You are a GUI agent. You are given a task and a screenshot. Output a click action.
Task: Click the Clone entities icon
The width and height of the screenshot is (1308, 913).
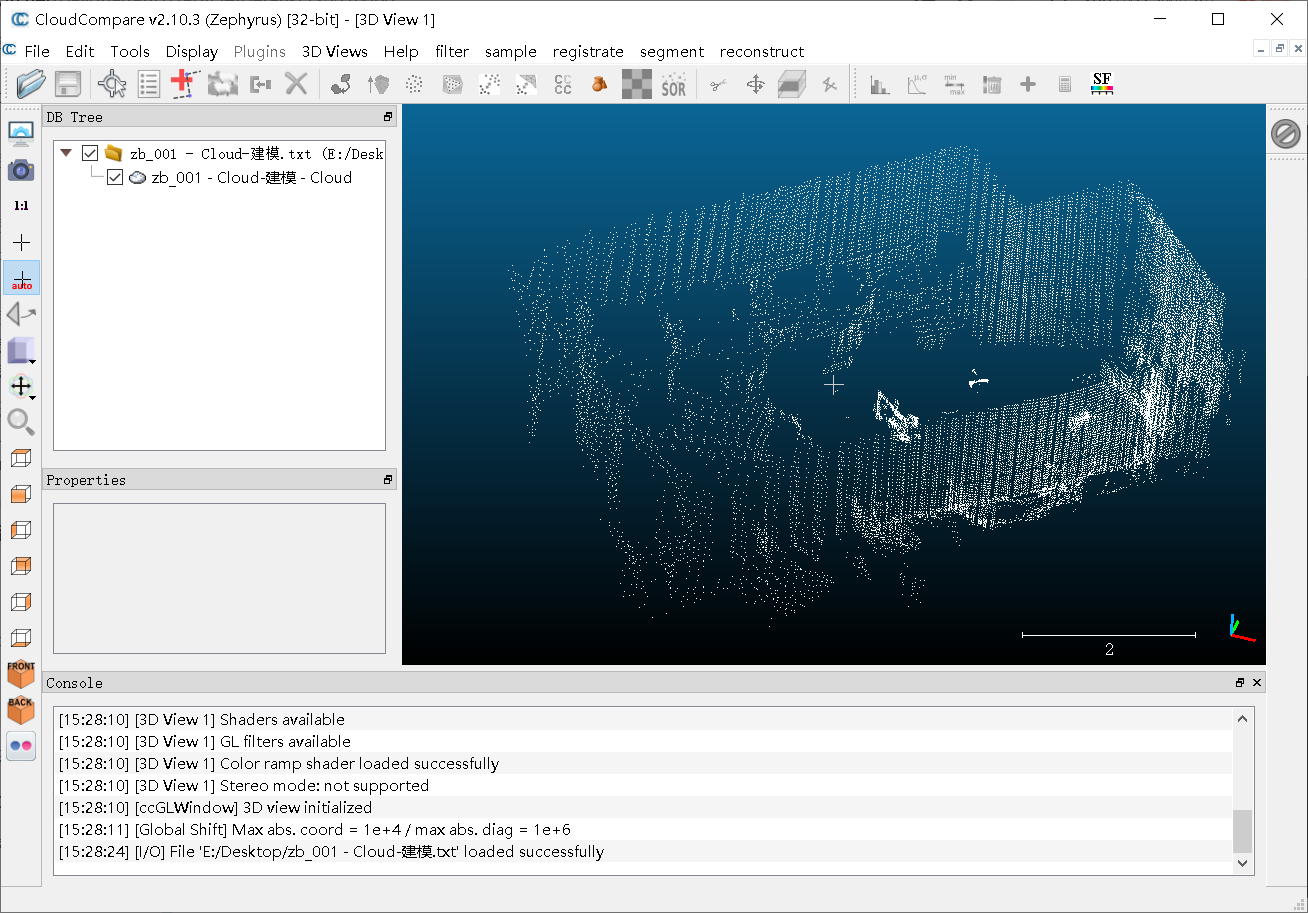[222, 84]
